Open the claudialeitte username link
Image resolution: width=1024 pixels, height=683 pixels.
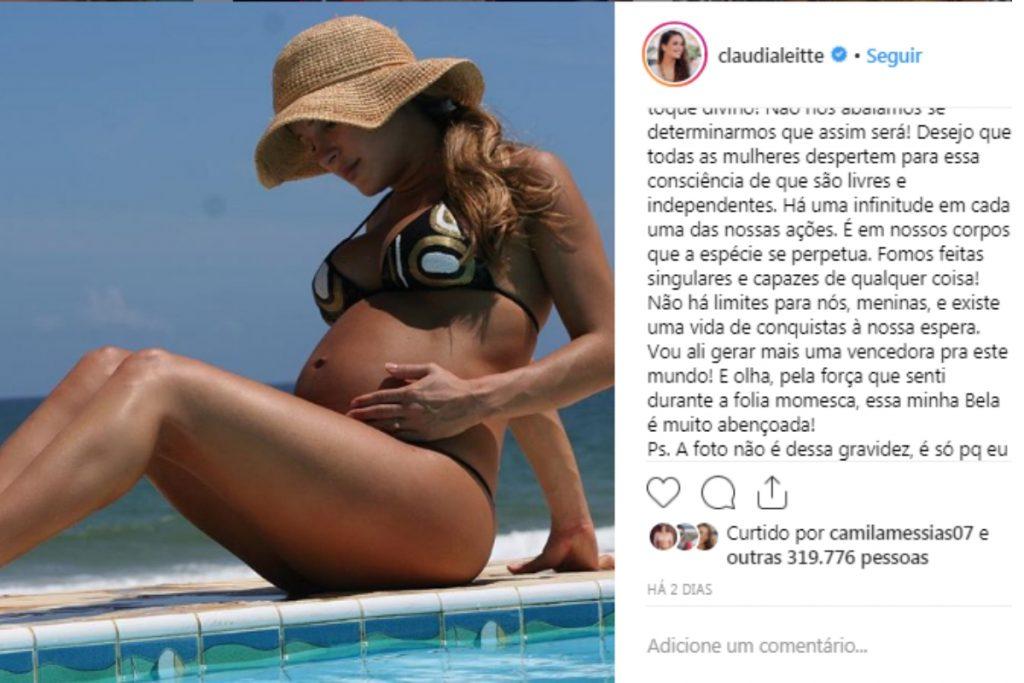(771, 56)
